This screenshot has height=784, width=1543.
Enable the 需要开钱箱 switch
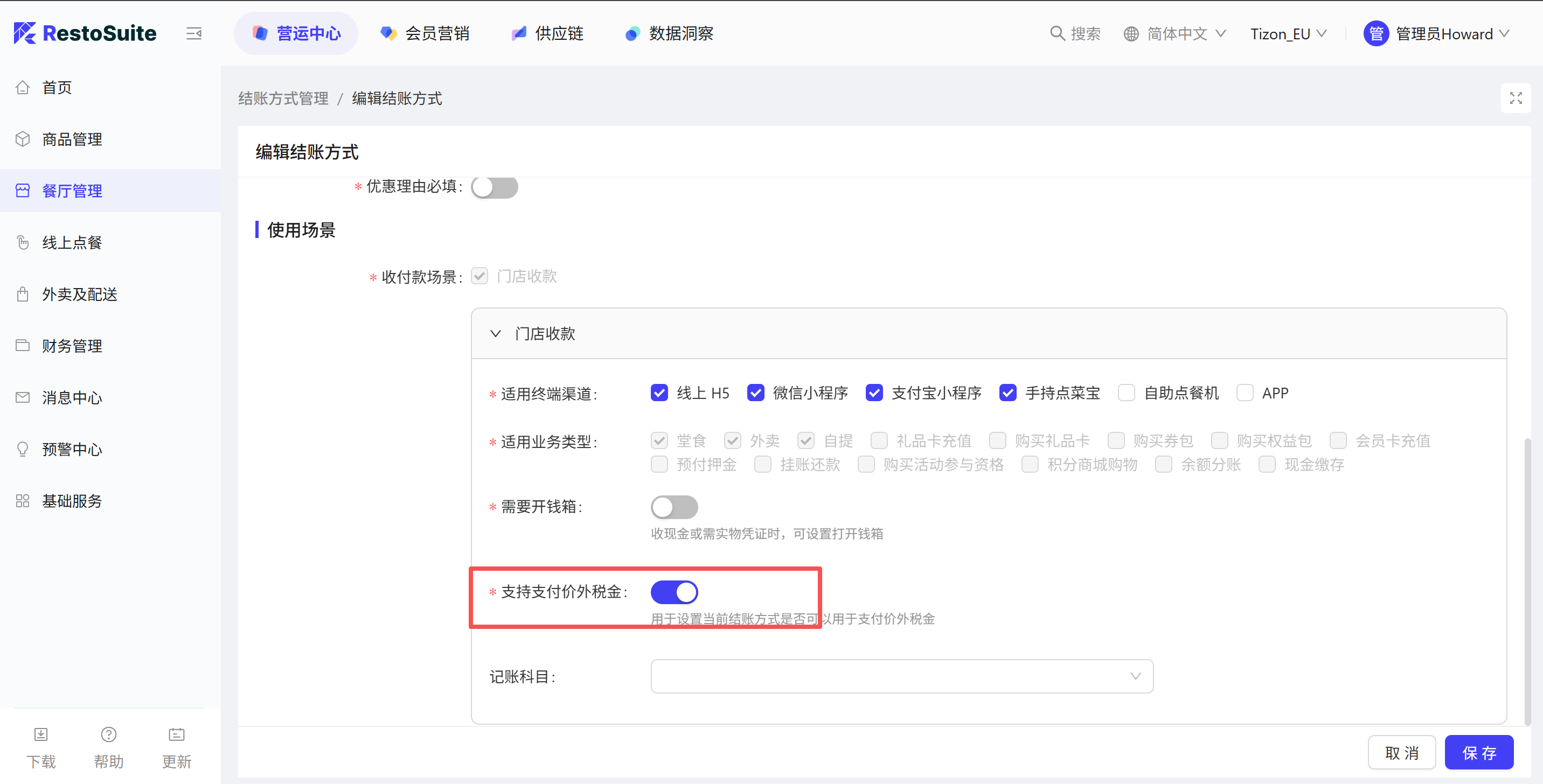click(x=674, y=507)
